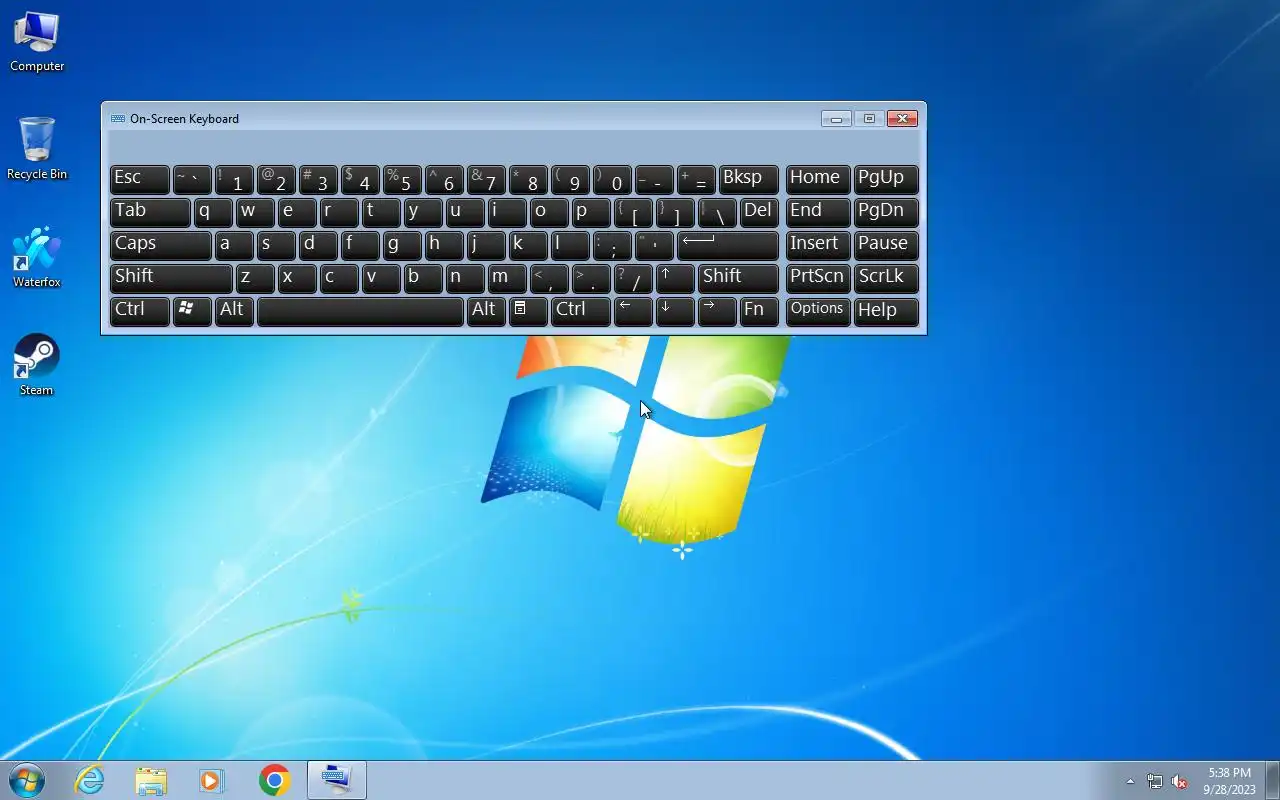Click the semicolon key
Image resolution: width=1280 pixels, height=800 pixels.
pos(612,245)
